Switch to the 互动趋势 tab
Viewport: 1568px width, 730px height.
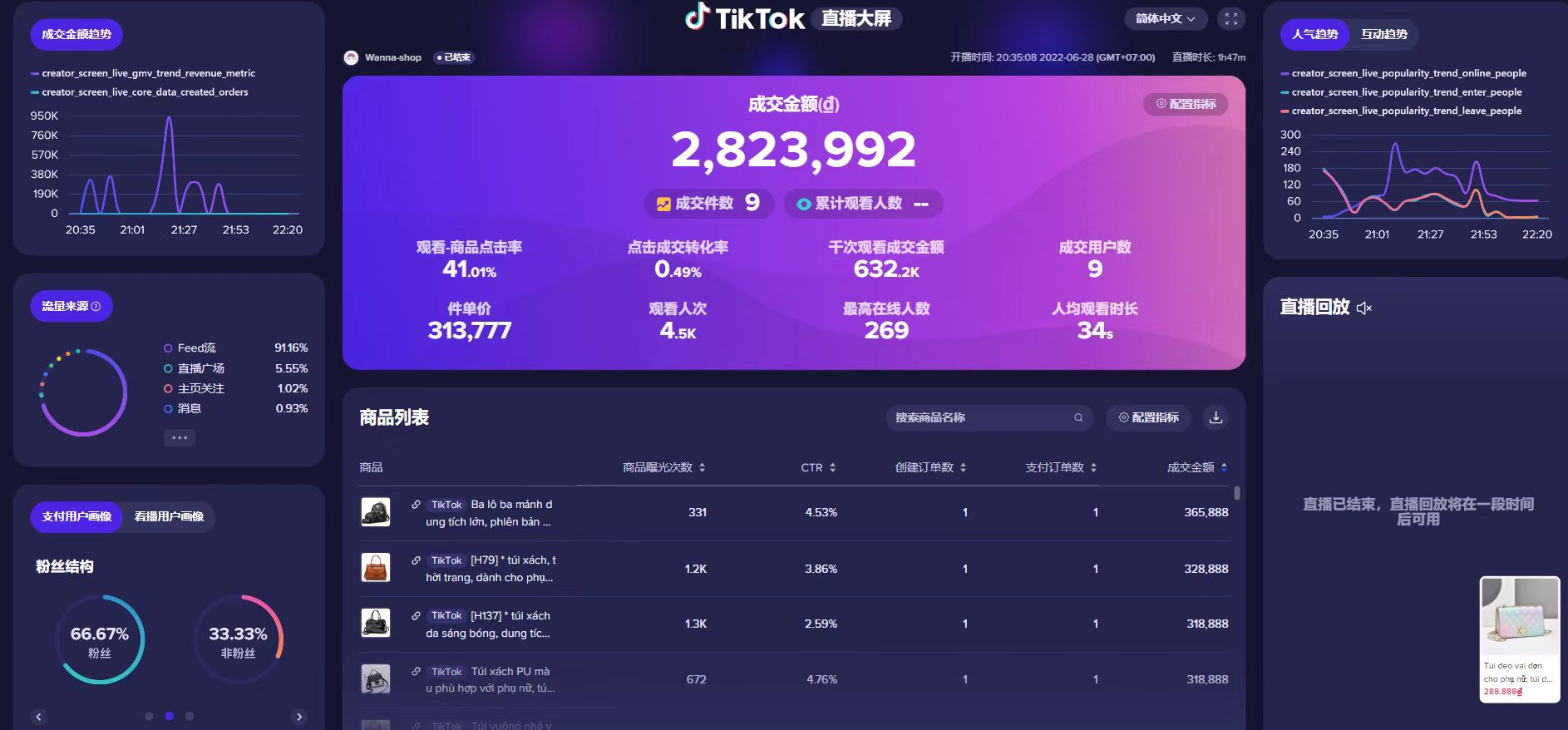[1384, 34]
